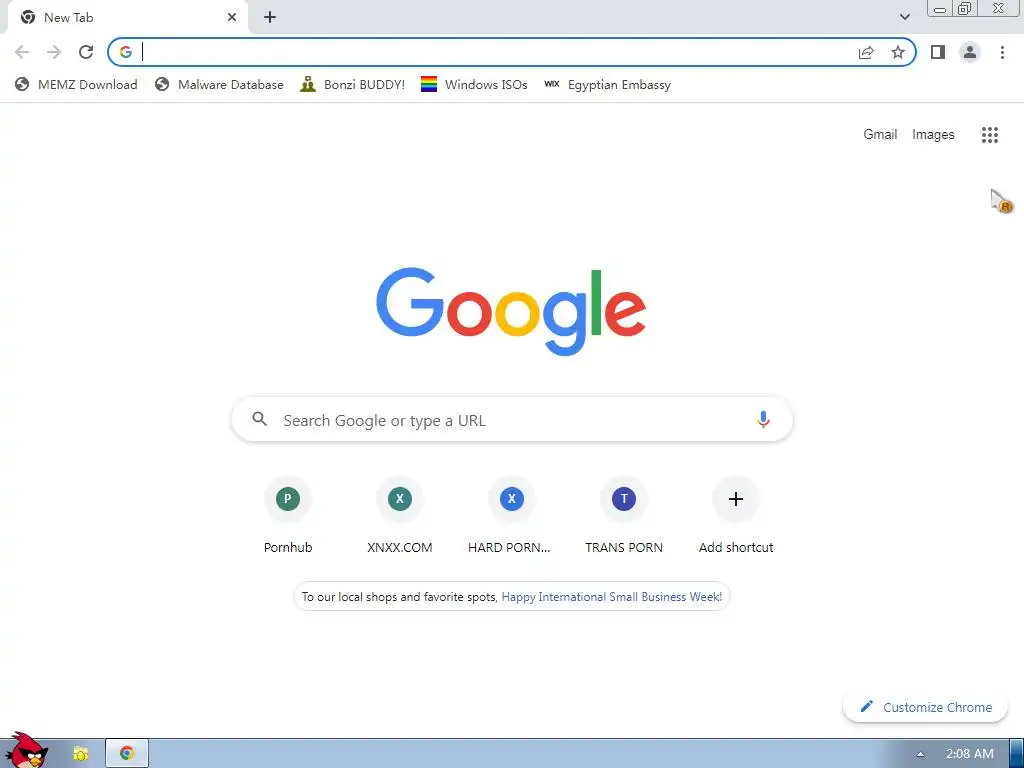
Task: Close the New Tab tab
Action: (232, 18)
